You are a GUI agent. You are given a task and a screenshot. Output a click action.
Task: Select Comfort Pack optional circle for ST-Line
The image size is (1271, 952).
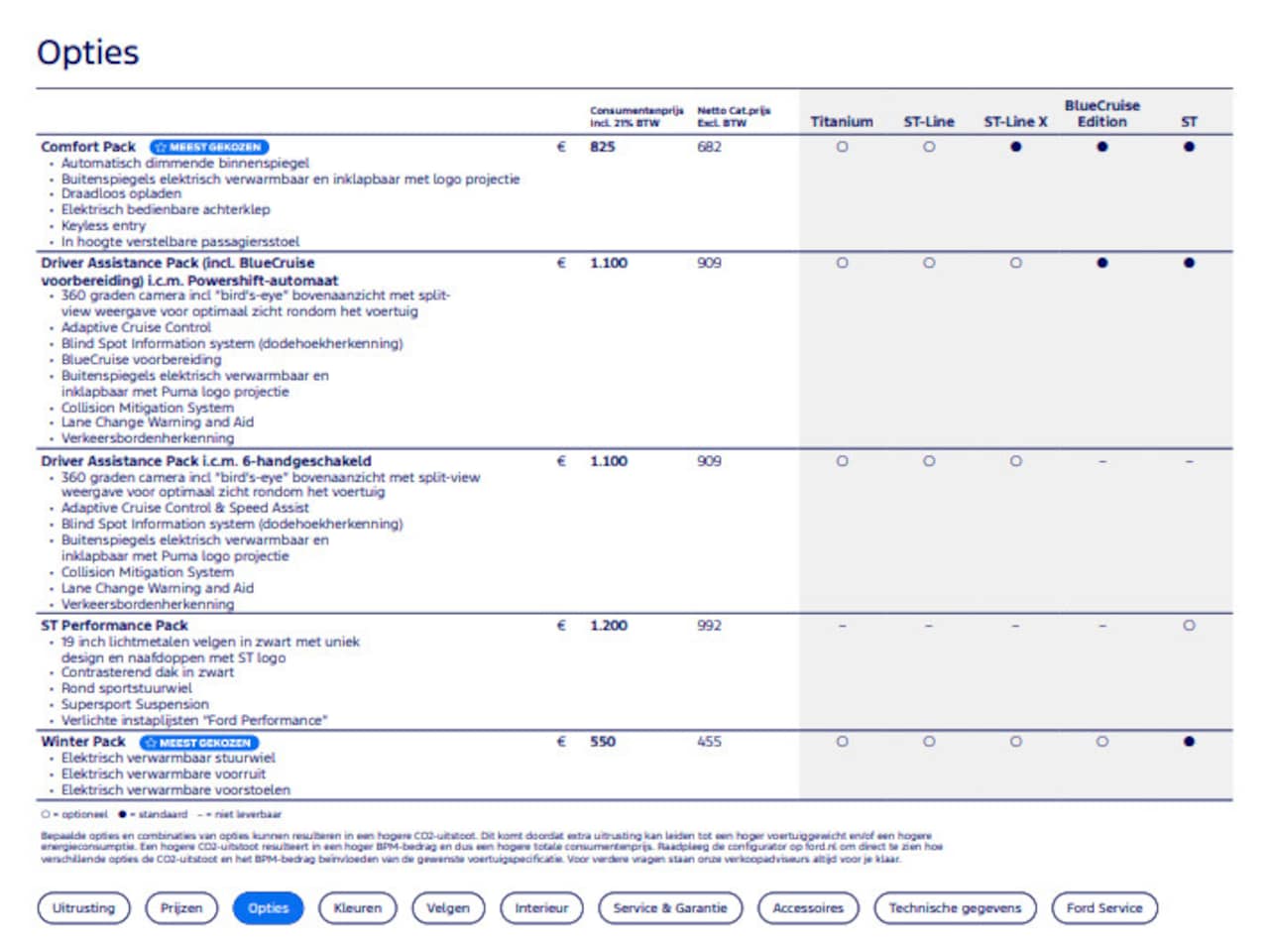(x=929, y=147)
